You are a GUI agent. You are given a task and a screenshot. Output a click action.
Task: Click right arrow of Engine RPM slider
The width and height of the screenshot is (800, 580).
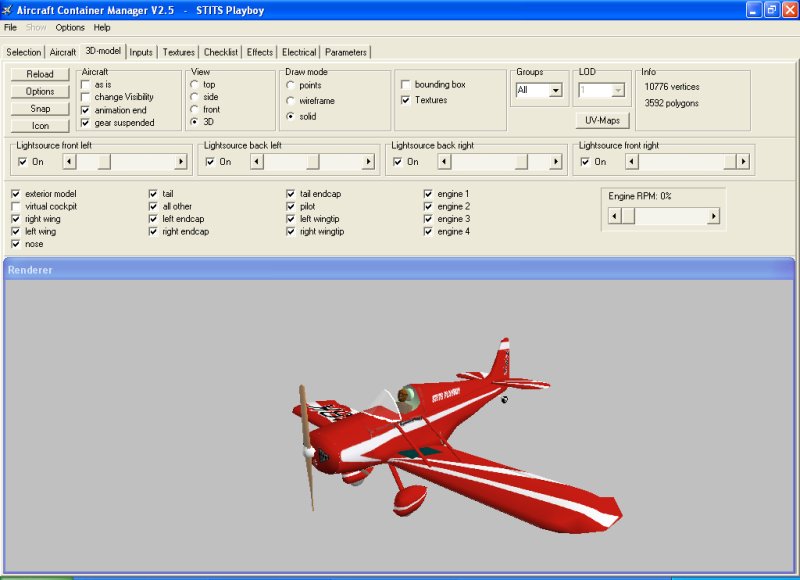pos(713,215)
